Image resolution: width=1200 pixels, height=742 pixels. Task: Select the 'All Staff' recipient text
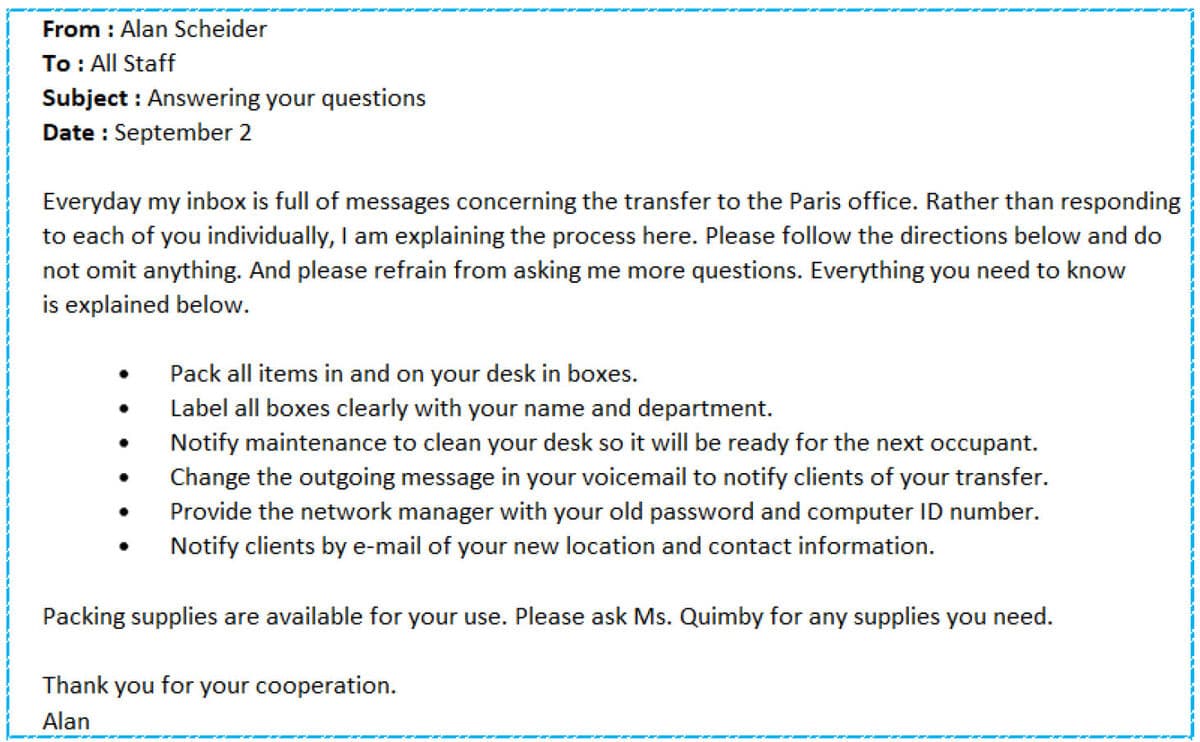point(132,63)
